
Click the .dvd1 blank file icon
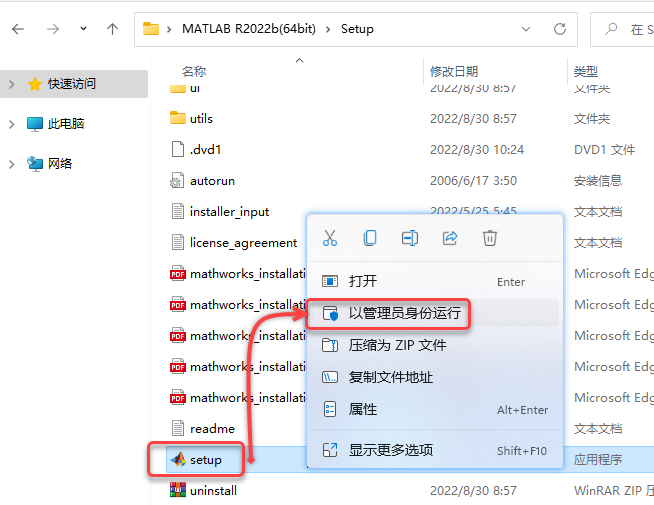pyautogui.click(x=178, y=149)
